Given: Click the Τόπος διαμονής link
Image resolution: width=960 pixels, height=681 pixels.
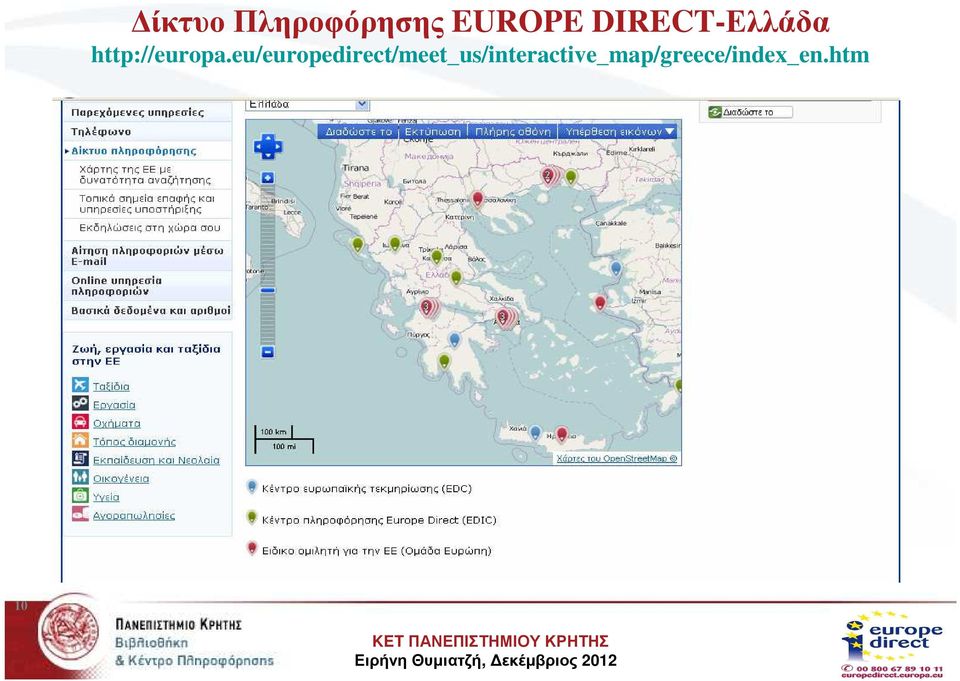Looking at the screenshot, I should click(x=134, y=442).
